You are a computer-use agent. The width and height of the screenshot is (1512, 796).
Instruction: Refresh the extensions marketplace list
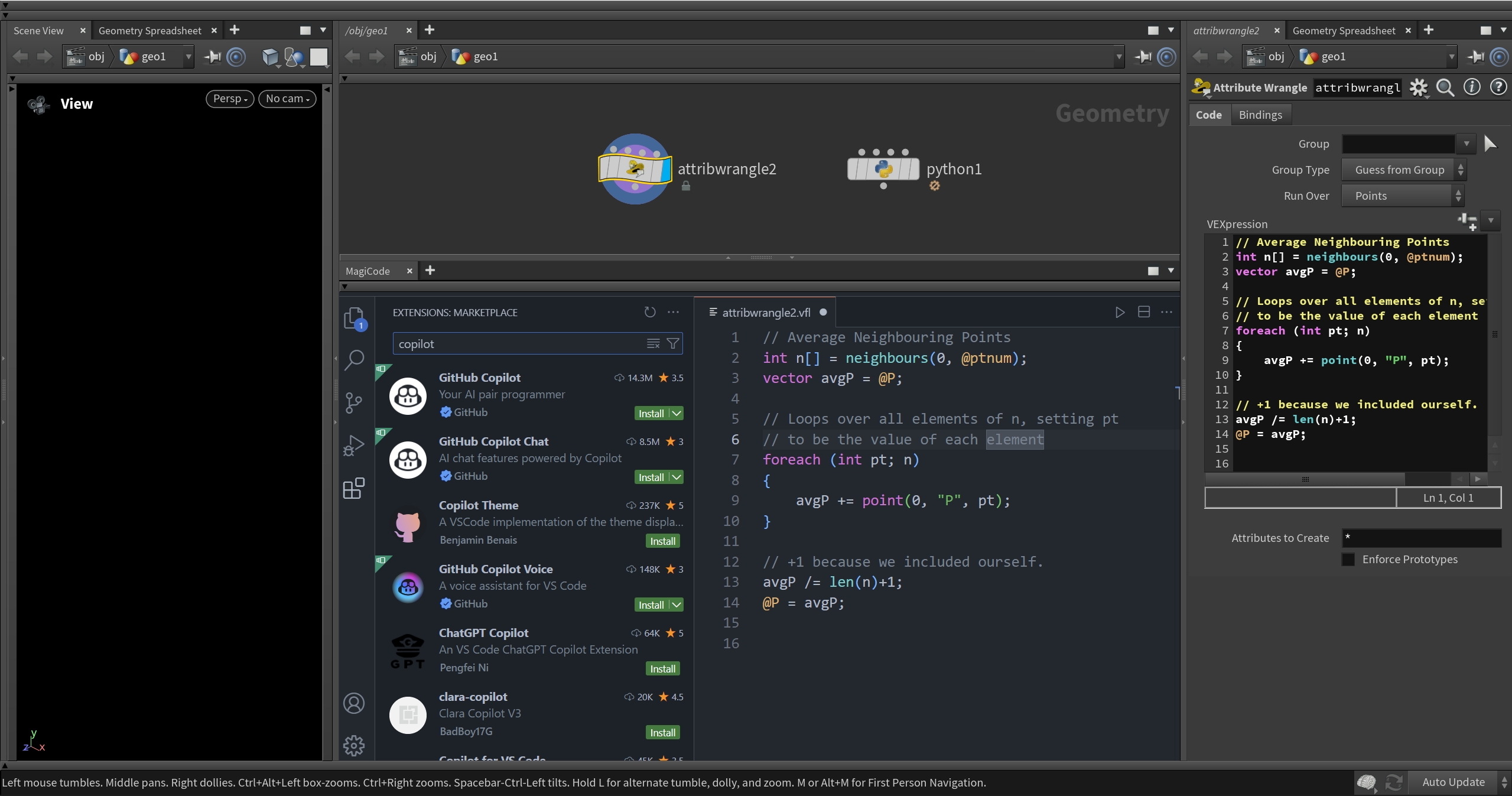650,312
